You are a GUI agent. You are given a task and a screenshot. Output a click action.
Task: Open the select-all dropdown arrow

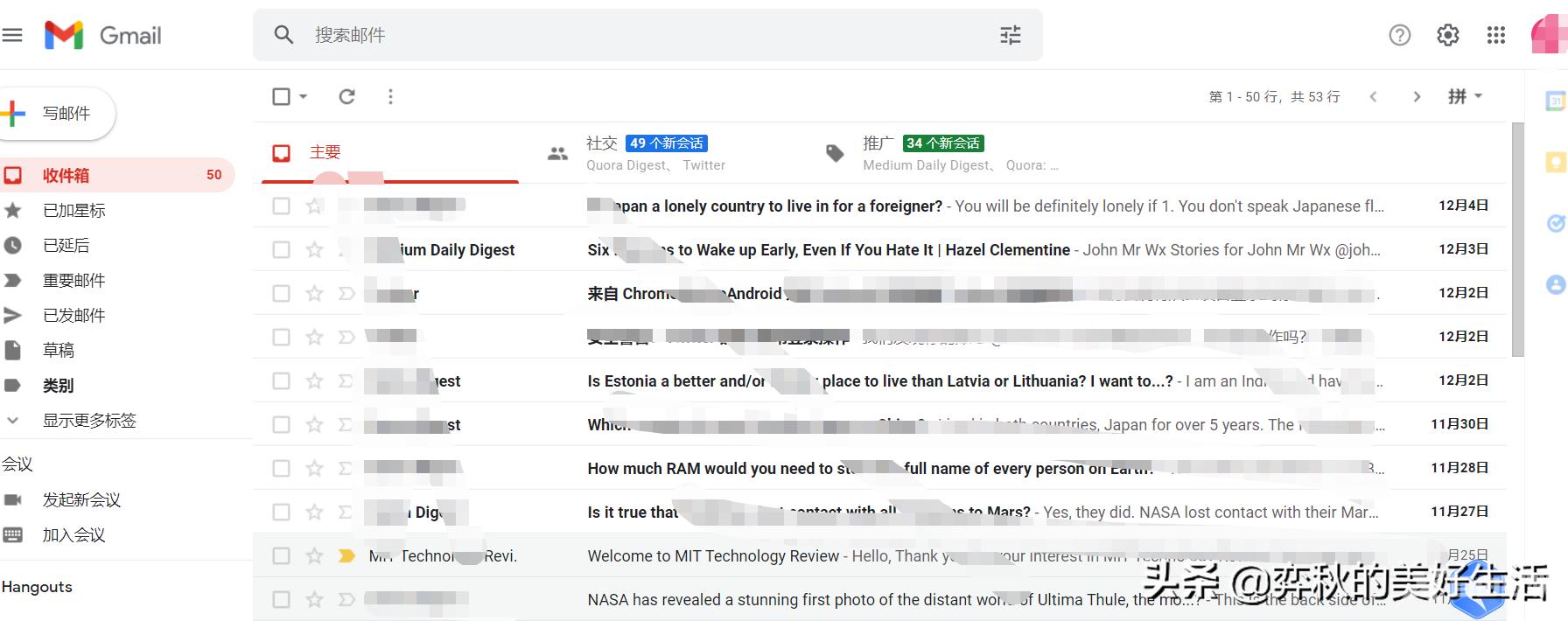coord(304,96)
